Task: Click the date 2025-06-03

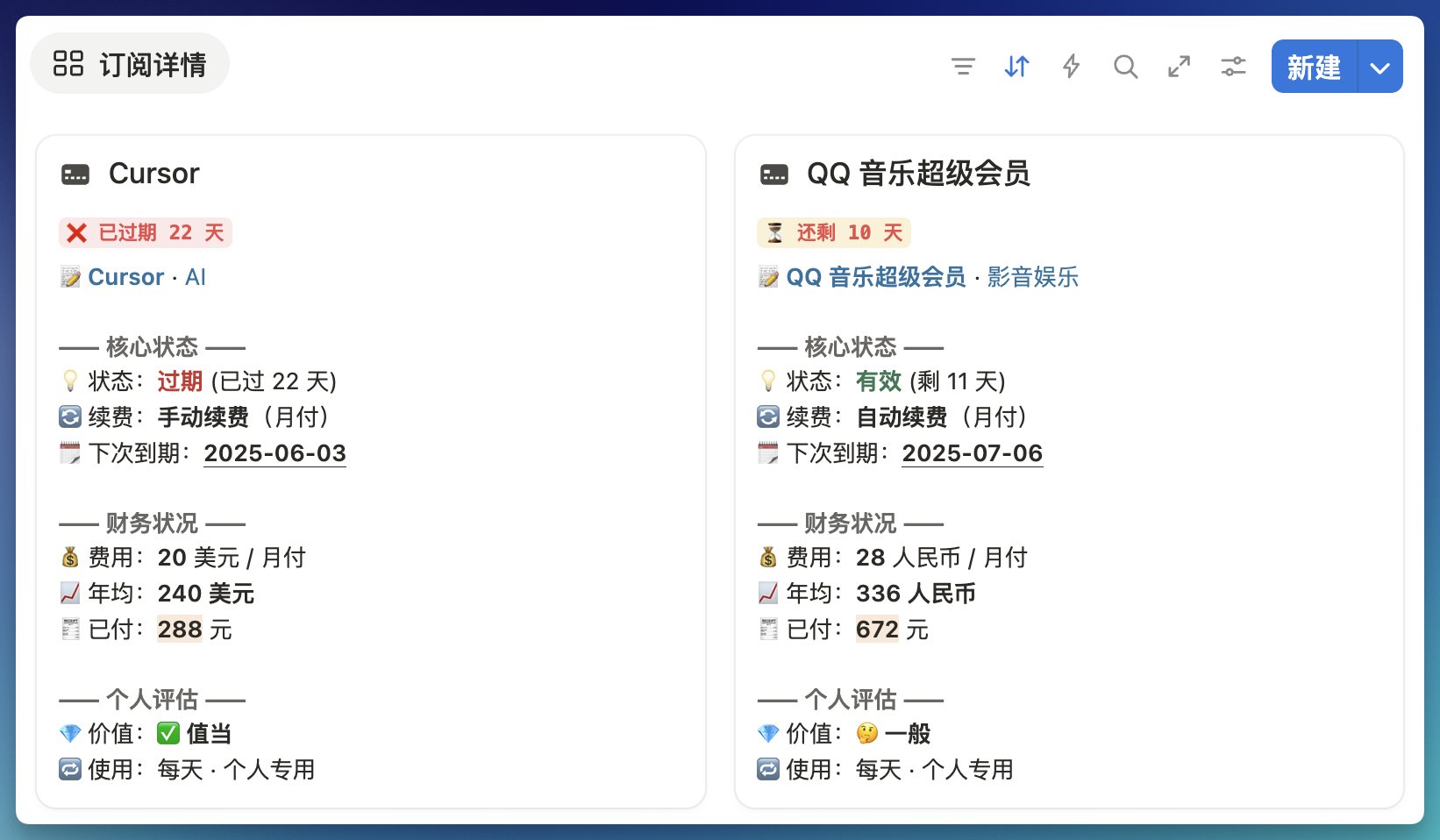Action: point(275,453)
